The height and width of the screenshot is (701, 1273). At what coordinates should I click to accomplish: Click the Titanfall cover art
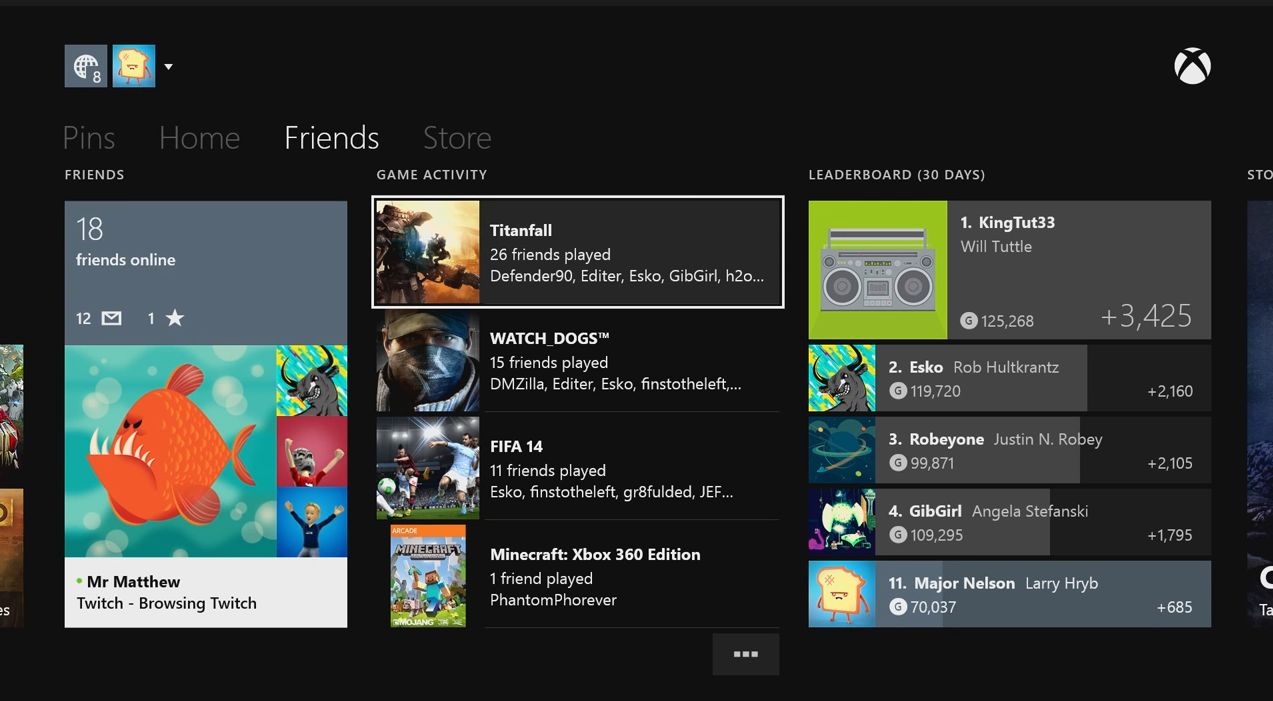[428, 252]
